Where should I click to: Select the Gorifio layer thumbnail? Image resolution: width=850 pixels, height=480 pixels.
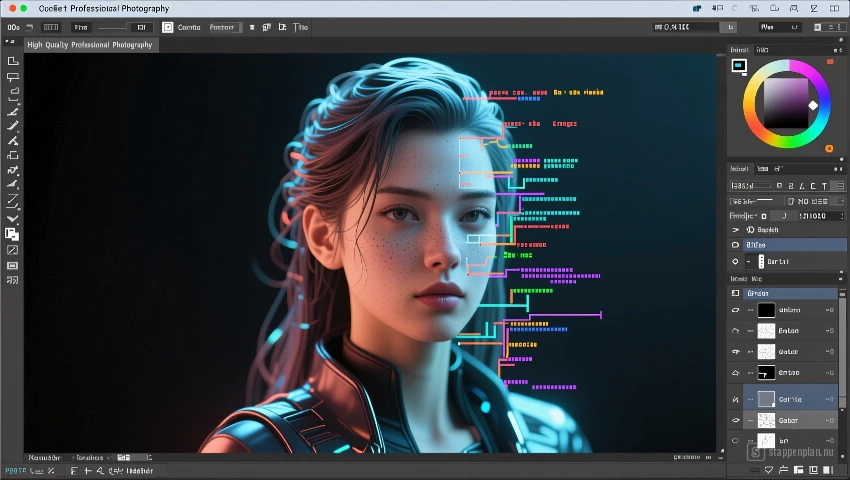coord(766,399)
